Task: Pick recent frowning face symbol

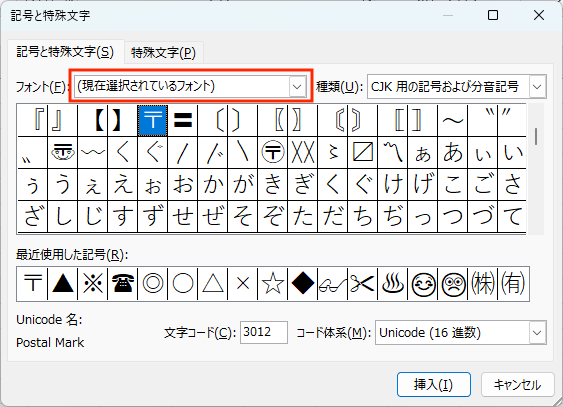Action: (x=453, y=284)
